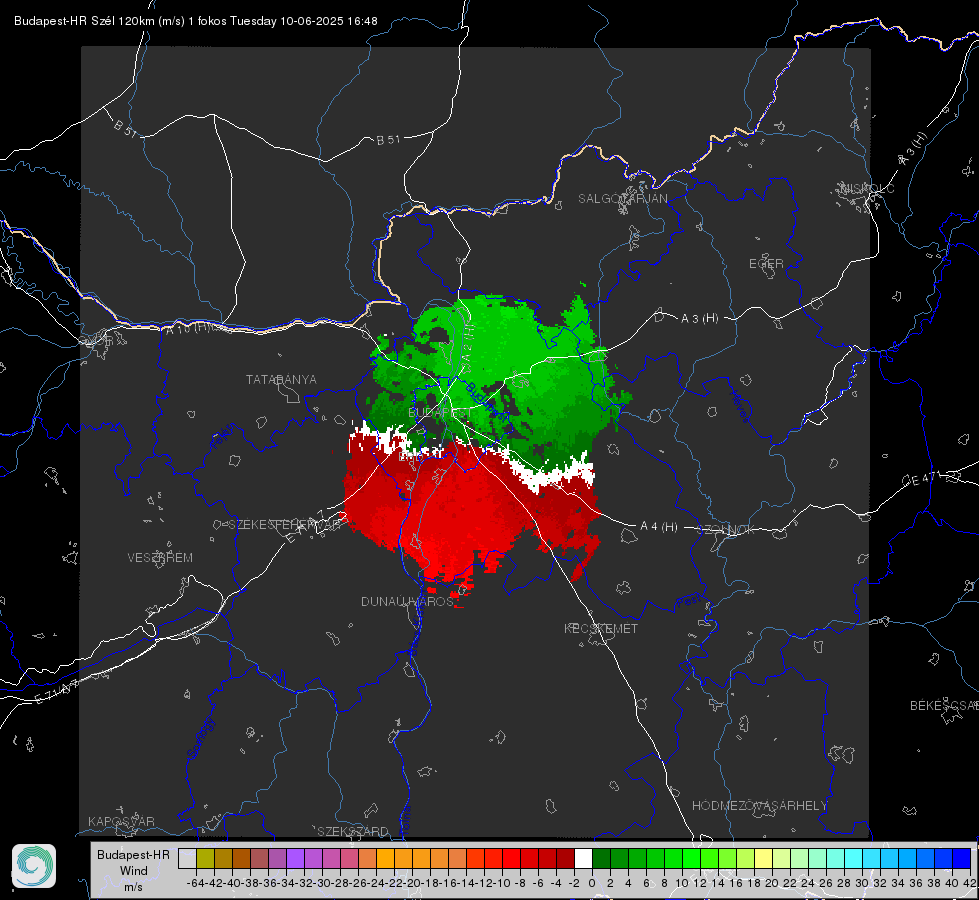Select the VESZPRÉM city label

point(160,557)
